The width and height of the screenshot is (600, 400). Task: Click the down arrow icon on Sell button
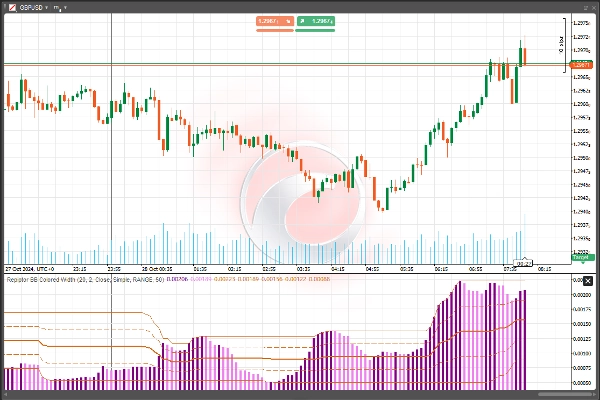coord(288,20)
